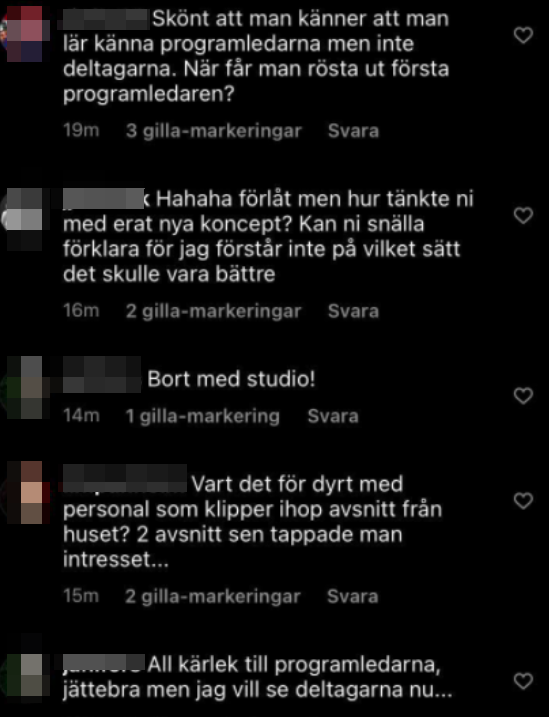Open avatar of the first commenter
549x717 pixels.
point(24,33)
